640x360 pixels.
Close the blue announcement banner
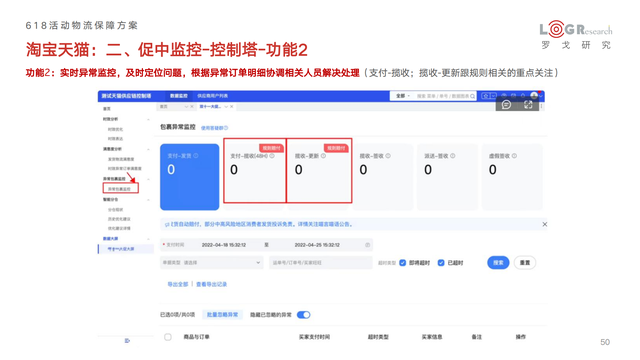[x=544, y=224]
